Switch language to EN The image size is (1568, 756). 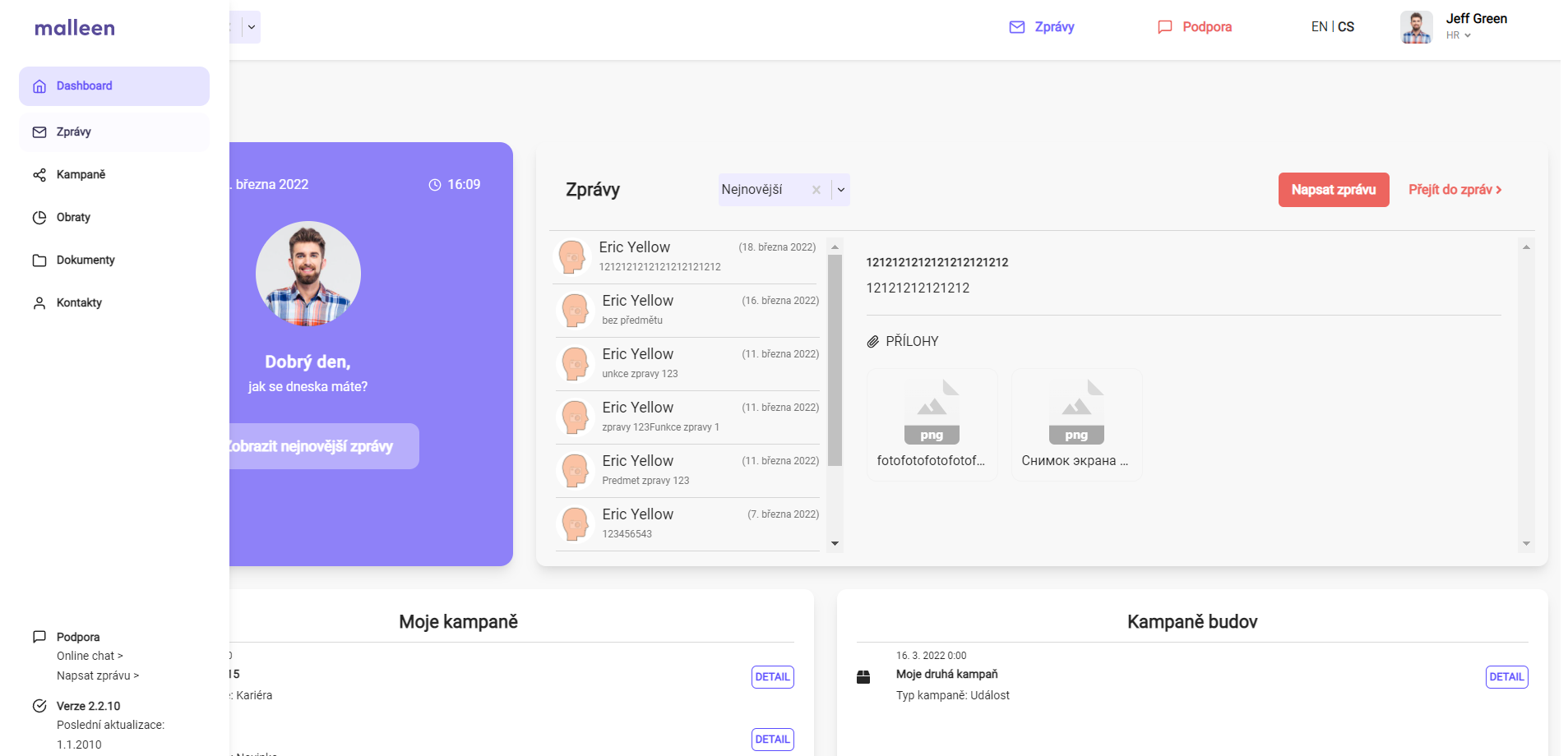(1319, 27)
